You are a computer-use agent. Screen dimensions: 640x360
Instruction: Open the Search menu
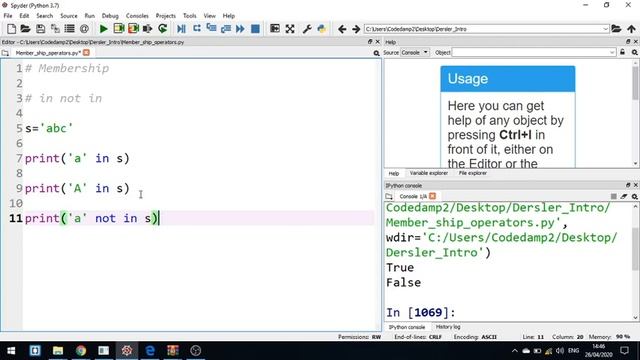(44, 16)
